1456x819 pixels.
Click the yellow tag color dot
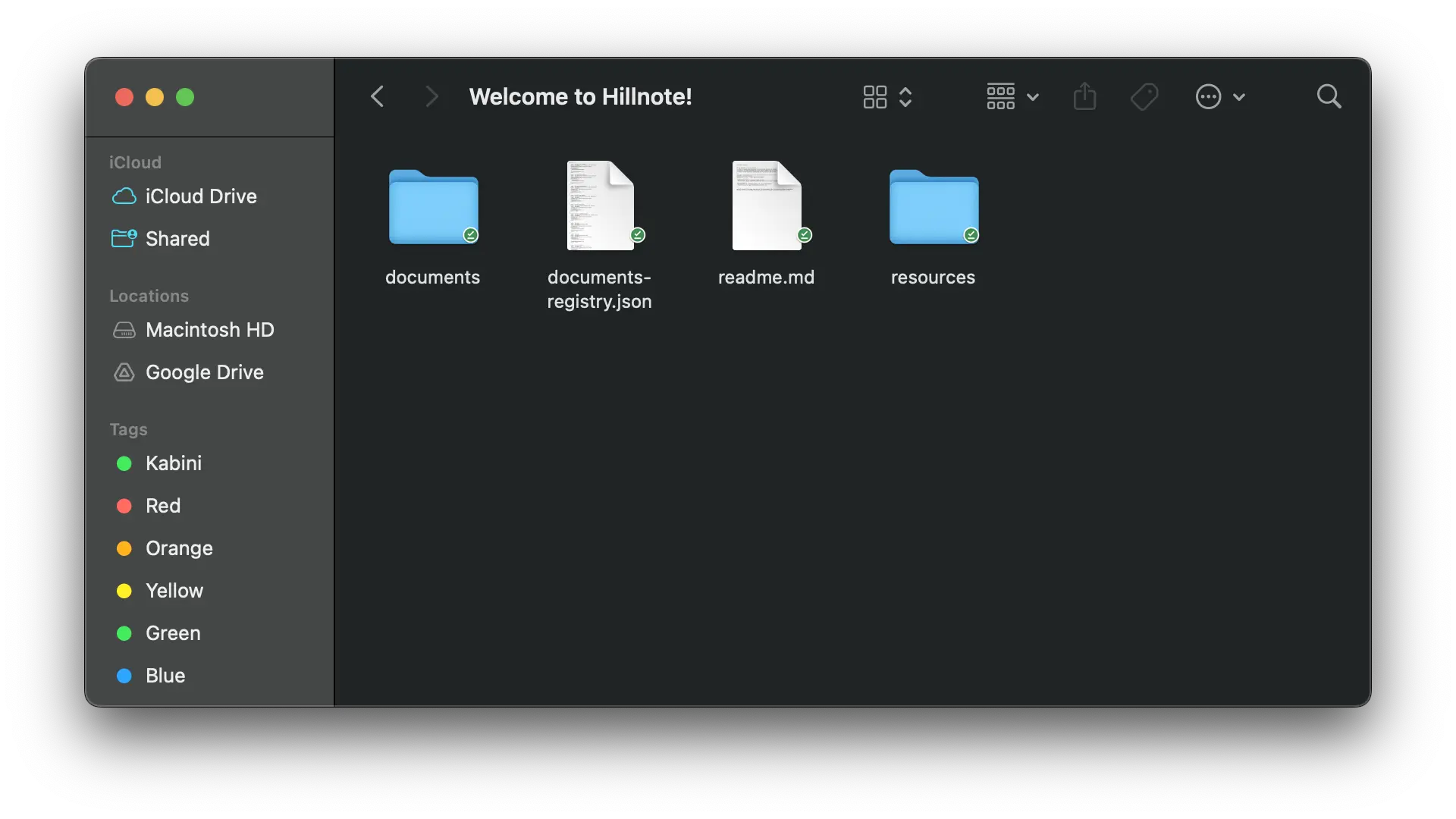click(124, 591)
